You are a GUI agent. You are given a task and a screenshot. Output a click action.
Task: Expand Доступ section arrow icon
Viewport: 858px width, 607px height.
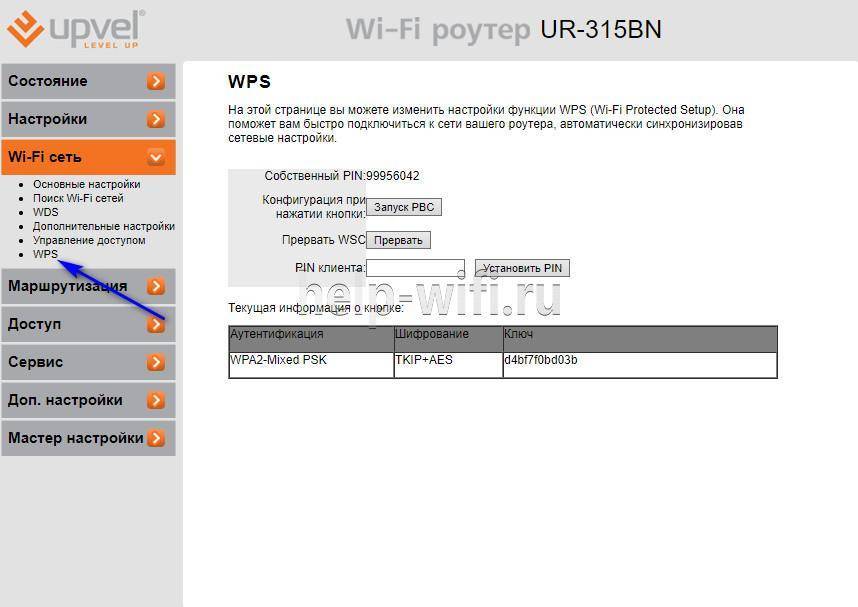pos(155,324)
